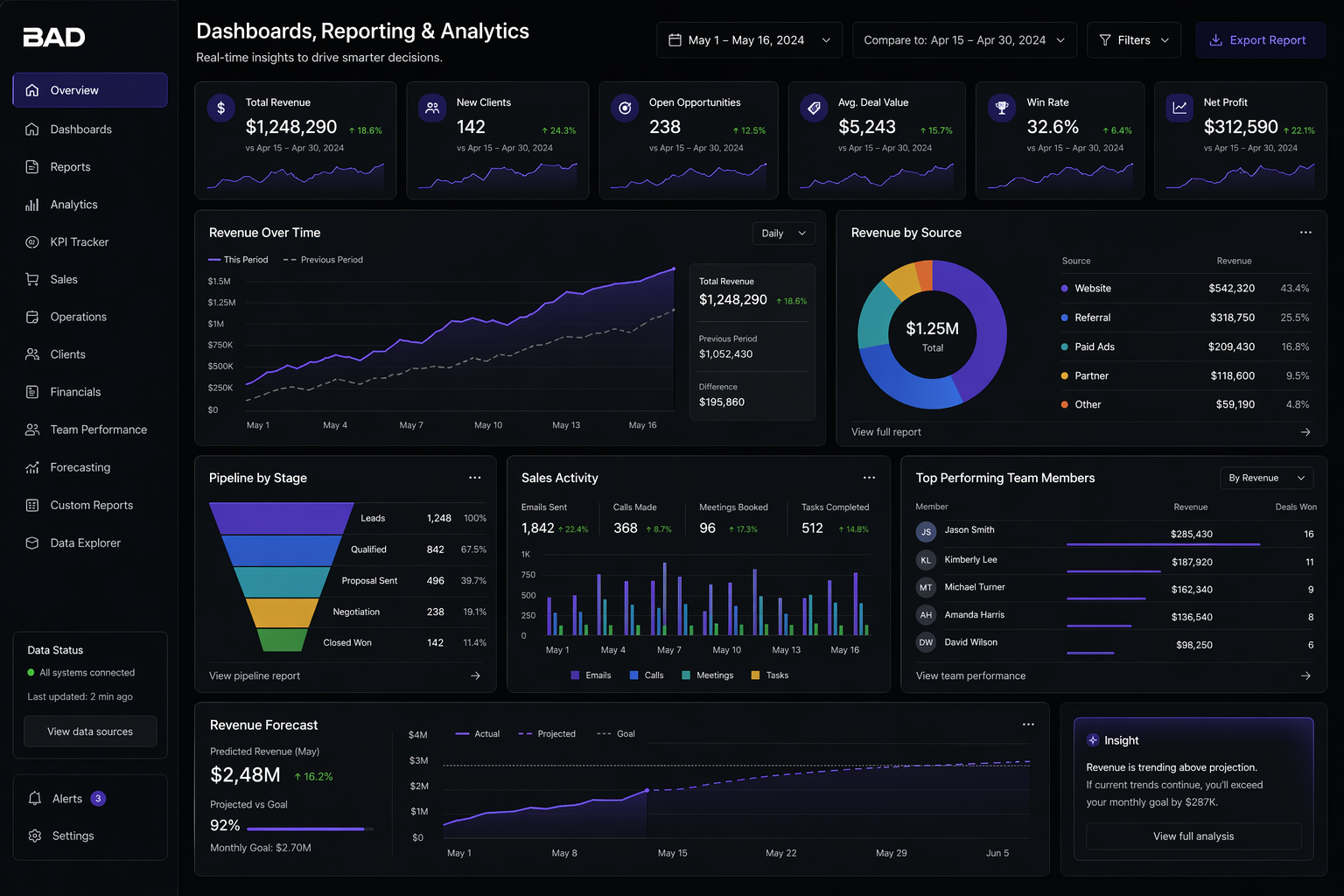Click the $1.25M donut chart center
This screenshot has height=896, width=1344.
[x=933, y=336]
